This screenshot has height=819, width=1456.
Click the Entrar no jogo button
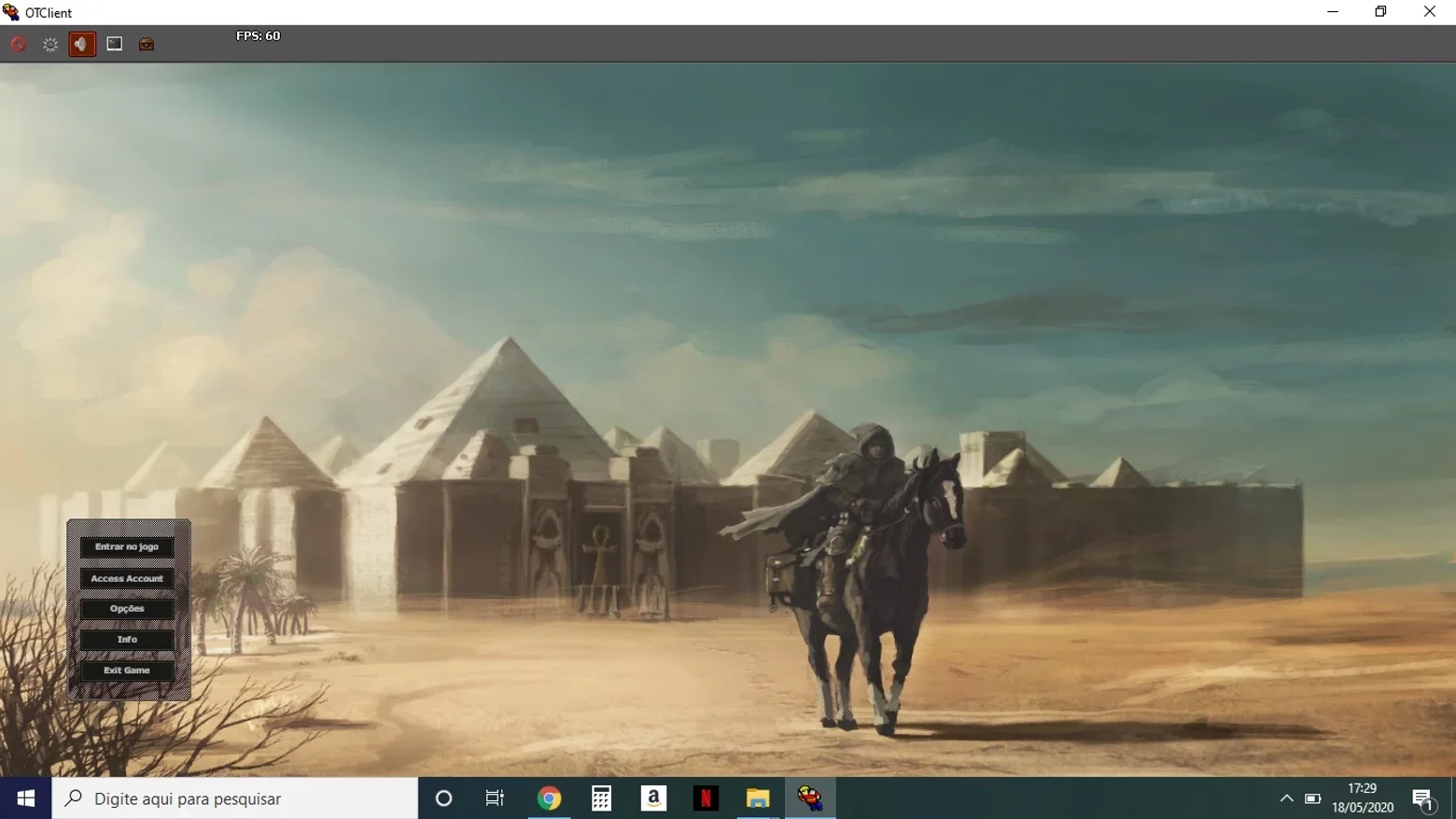pyautogui.click(x=127, y=547)
